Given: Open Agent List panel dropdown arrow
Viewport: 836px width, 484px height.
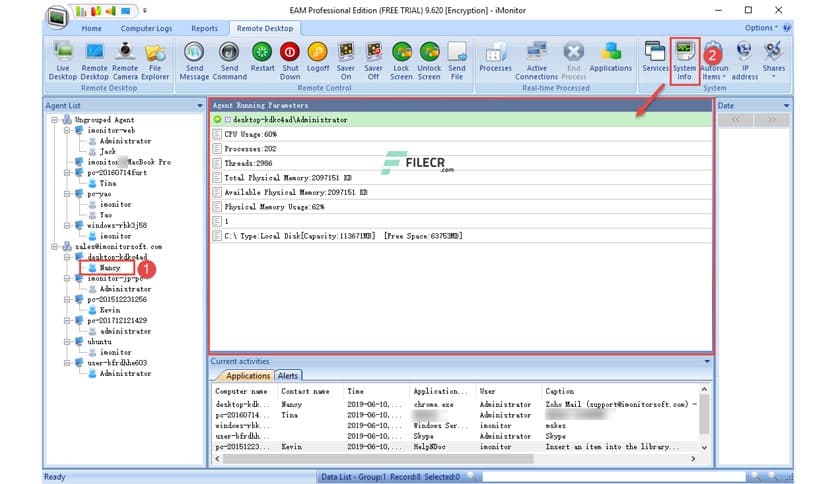Looking at the screenshot, I should 199,106.
